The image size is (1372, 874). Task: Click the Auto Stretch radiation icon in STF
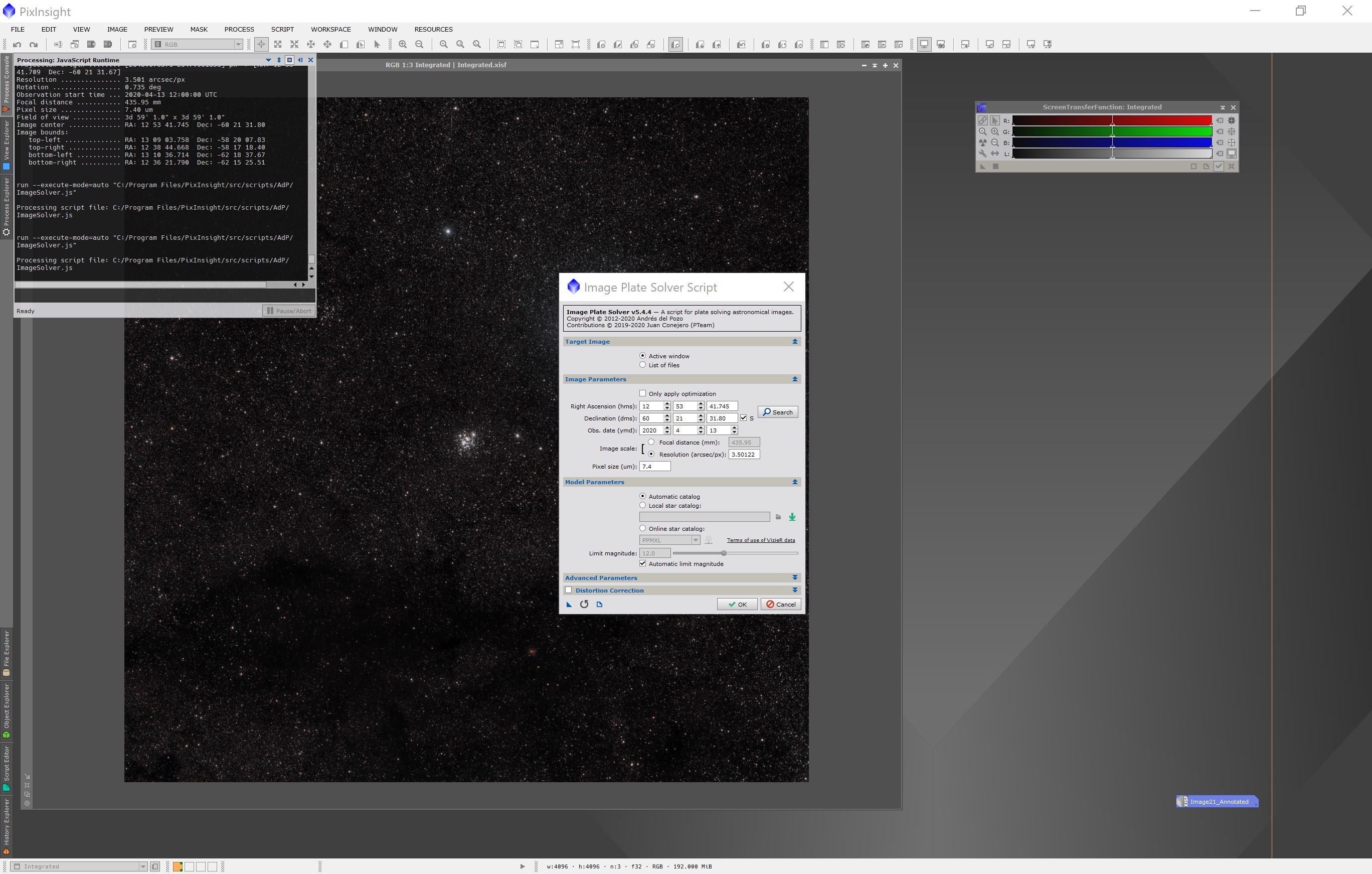(x=983, y=142)
